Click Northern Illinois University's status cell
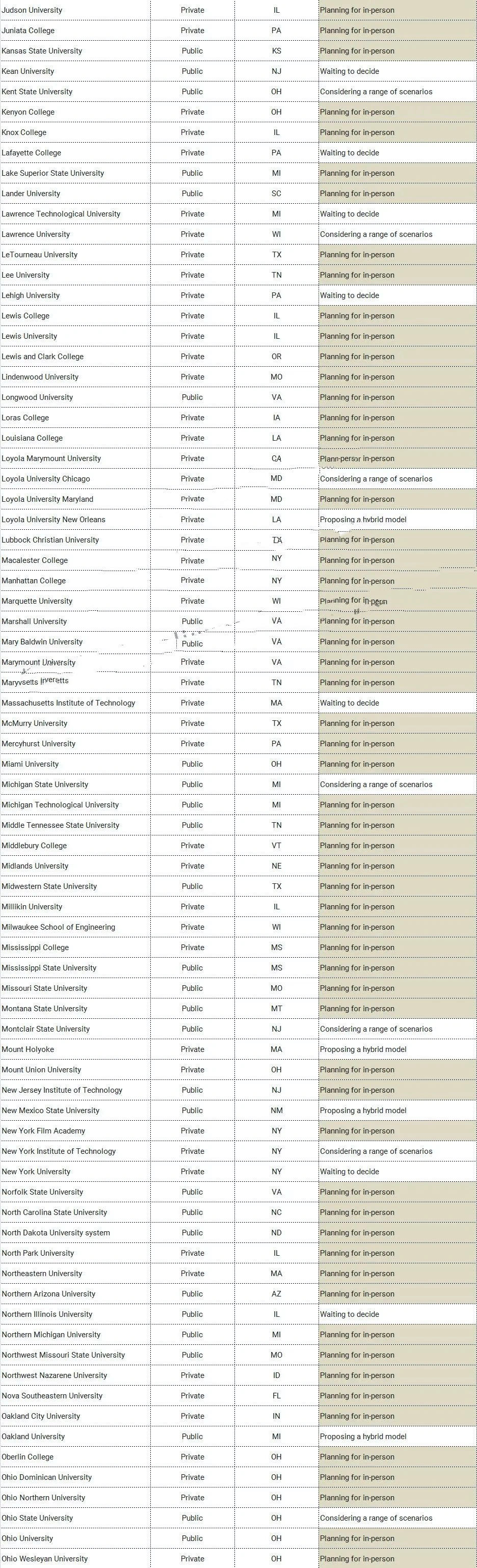The width and height of the screenshot is (477, 1568). click(x=349, y=1314)
